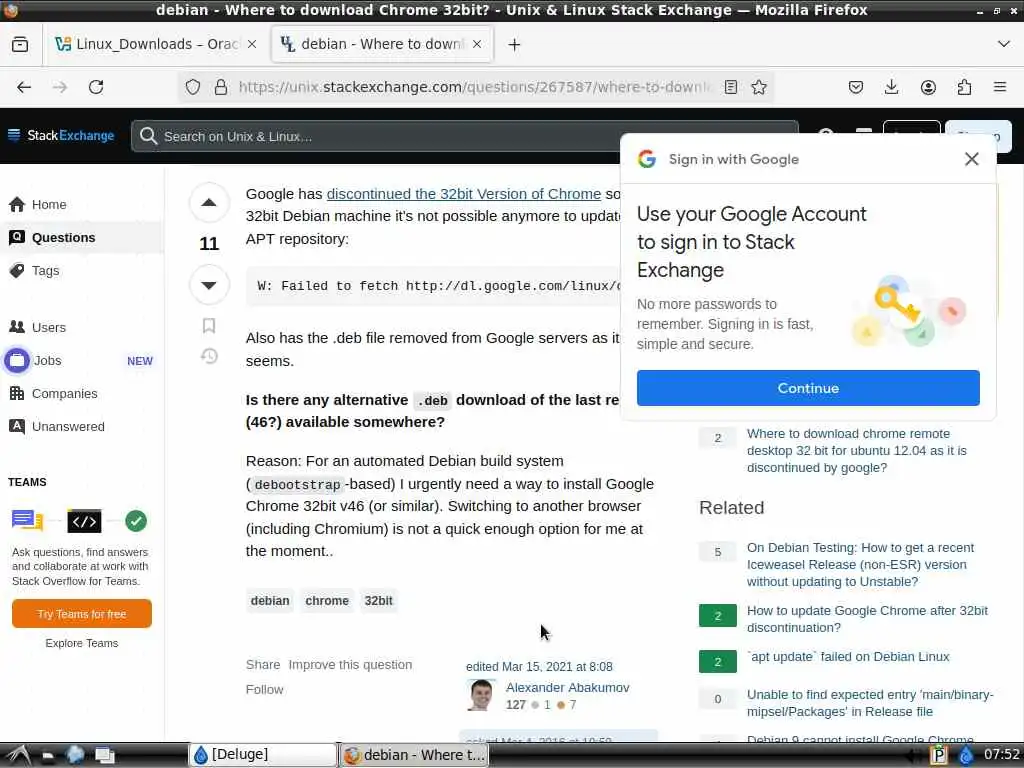
Task: Click Alexander Abakumov's avatar
Action: tap(481, 695)
